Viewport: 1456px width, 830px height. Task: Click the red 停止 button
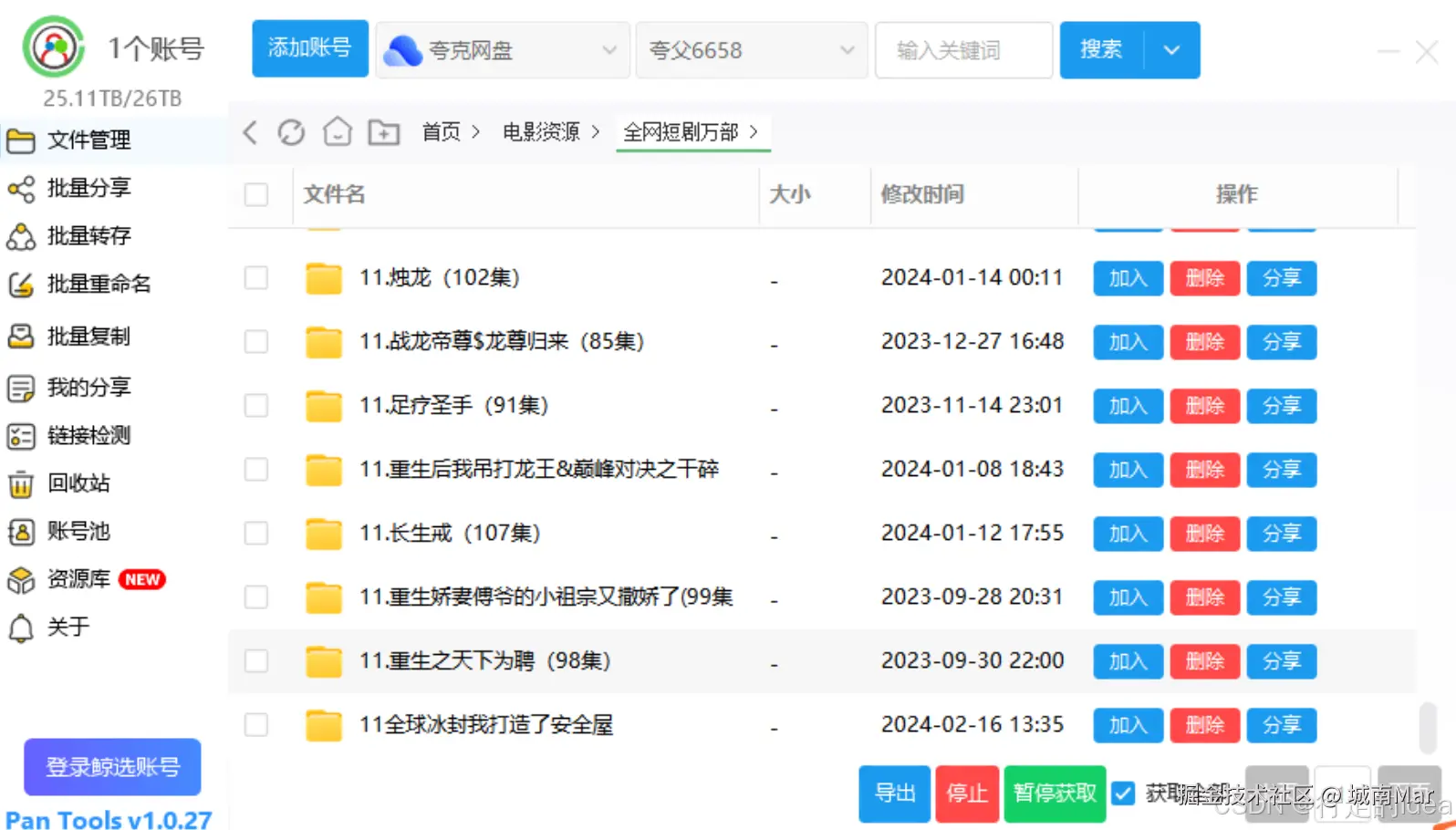pyautogui.click(x=967, y=794)
